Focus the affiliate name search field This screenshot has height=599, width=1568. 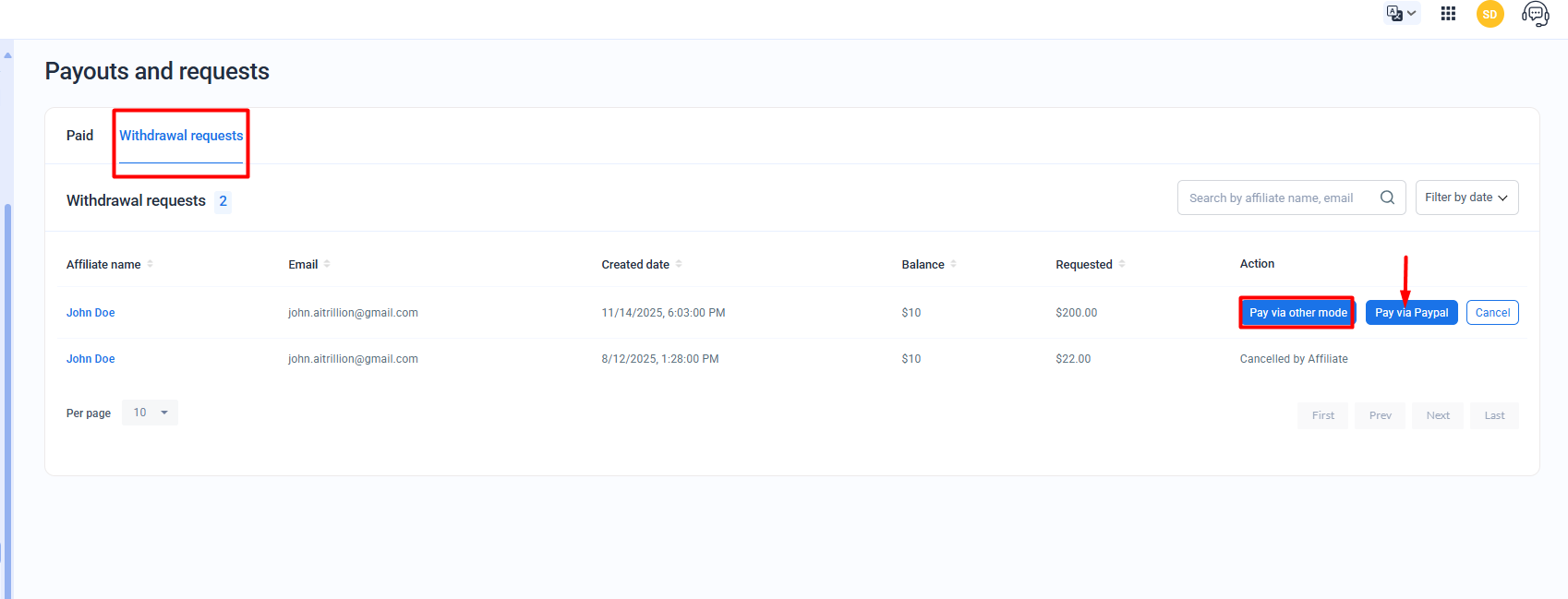[1274, 198]
